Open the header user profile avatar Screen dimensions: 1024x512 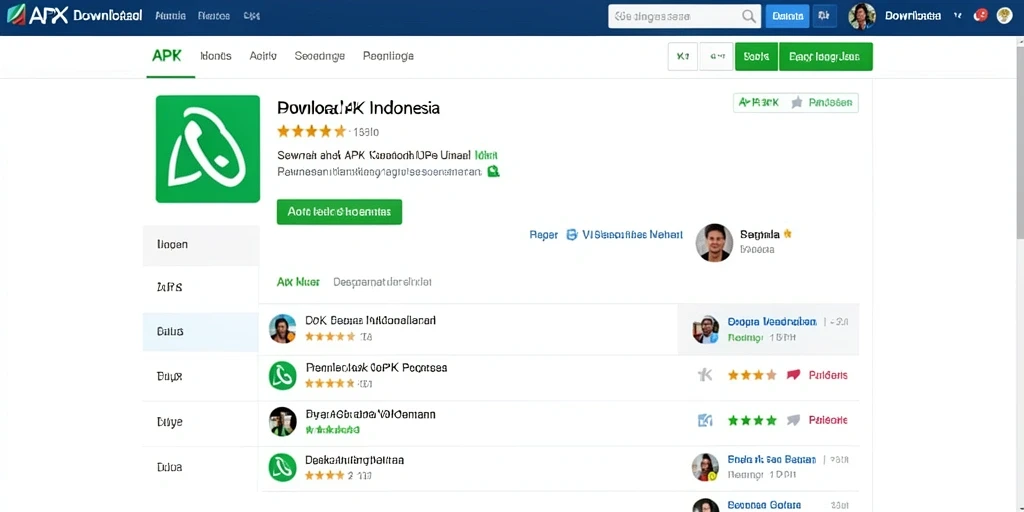[861, 16]
